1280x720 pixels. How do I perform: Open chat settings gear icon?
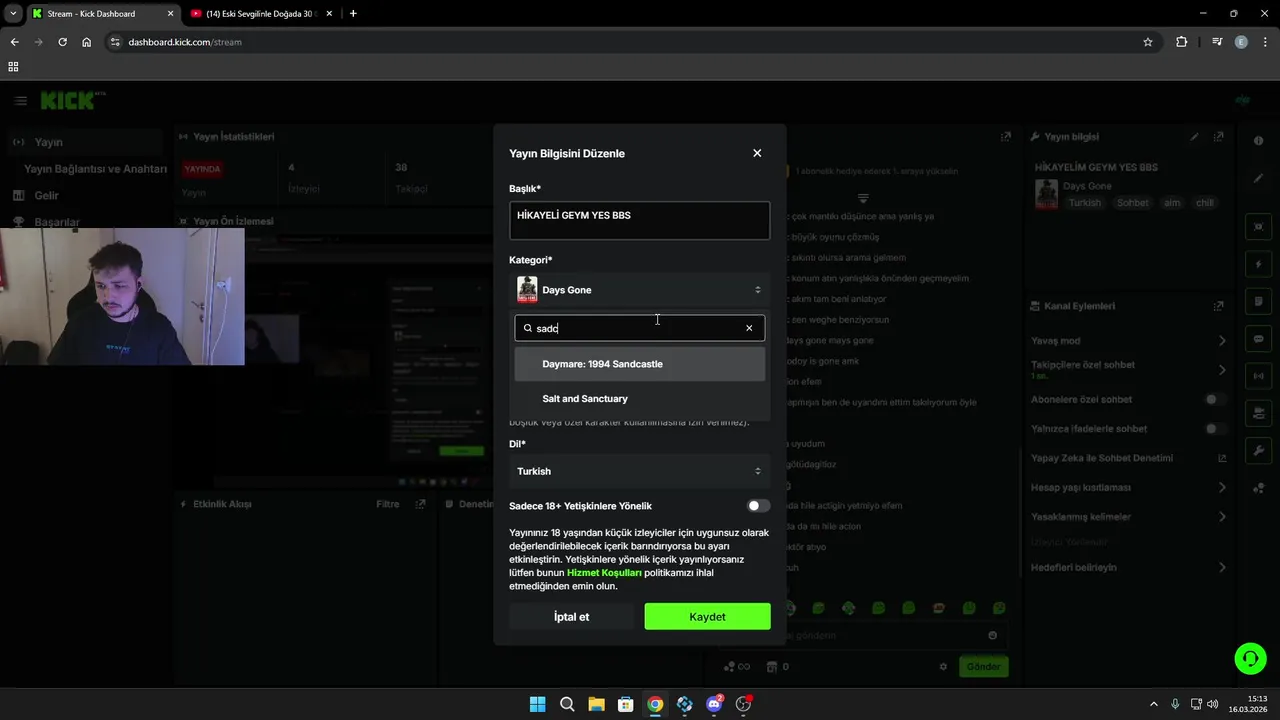pyautogui.click(x=943, y=667)
